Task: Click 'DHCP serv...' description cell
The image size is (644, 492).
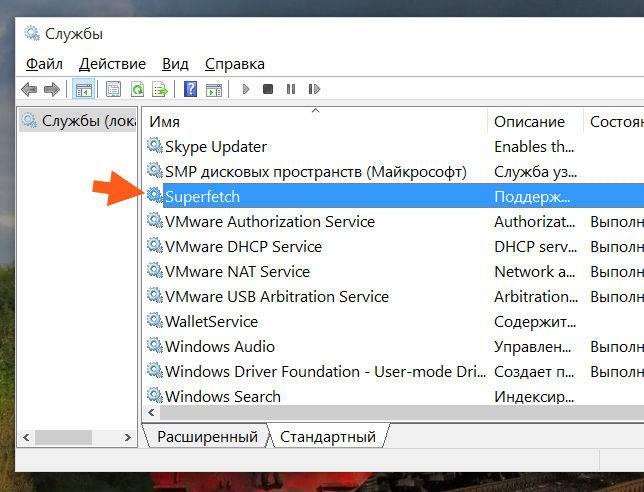Action: 536,247
